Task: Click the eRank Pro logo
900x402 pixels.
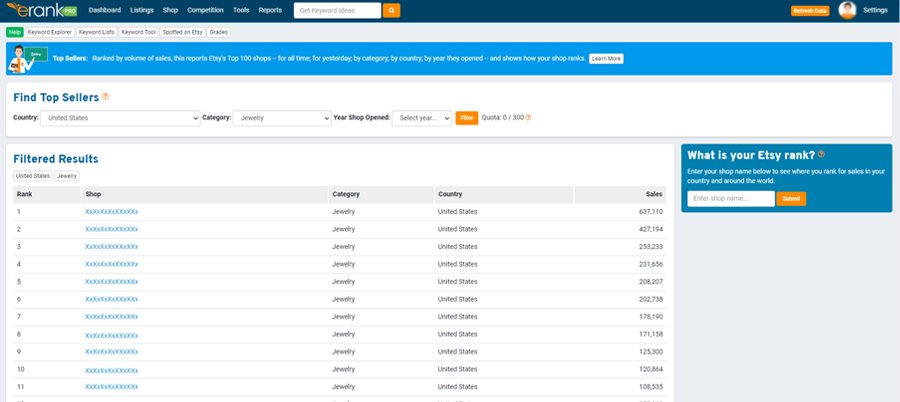Action: click(41, 10)
